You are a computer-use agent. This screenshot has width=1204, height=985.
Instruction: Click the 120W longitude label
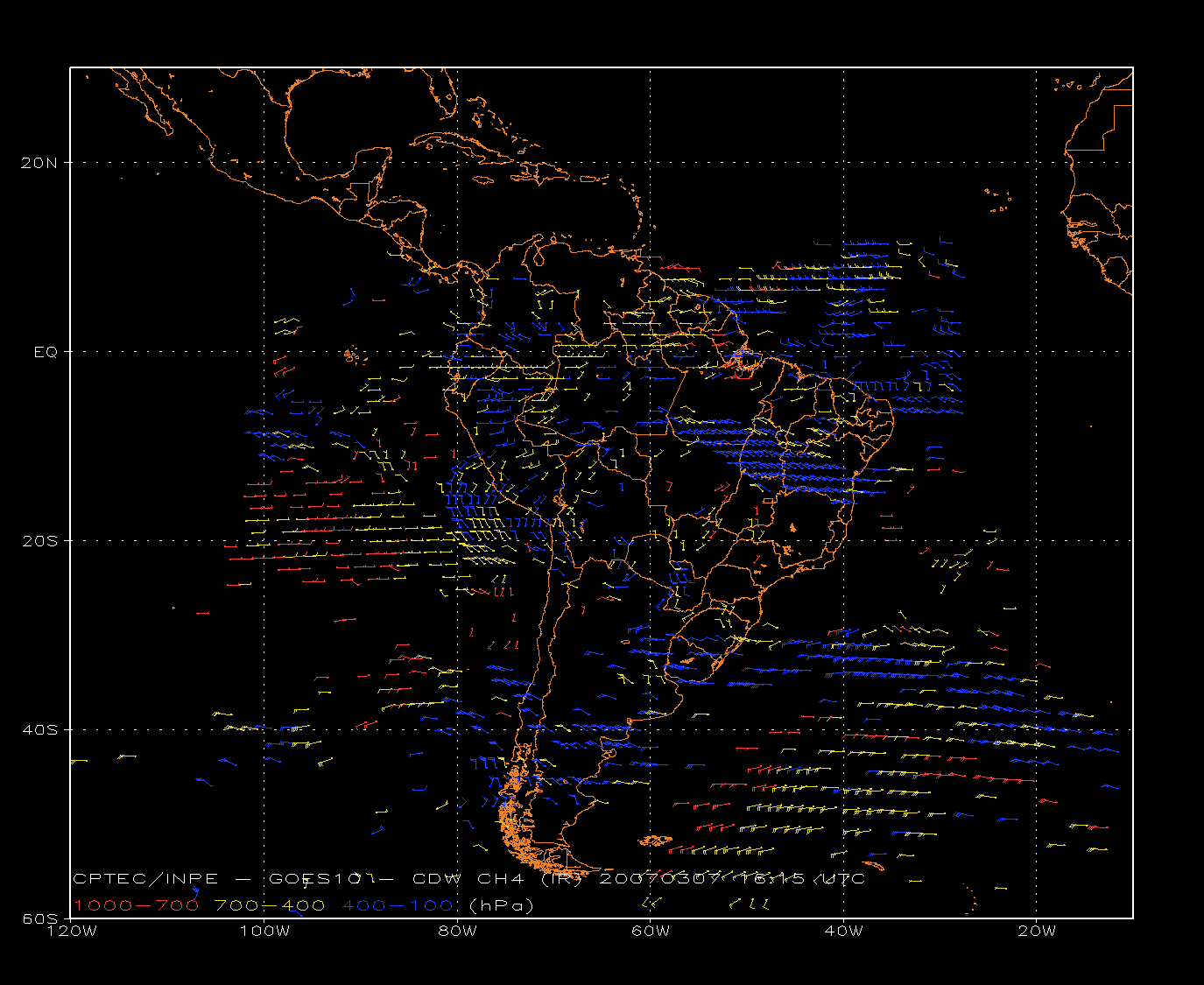72,931
